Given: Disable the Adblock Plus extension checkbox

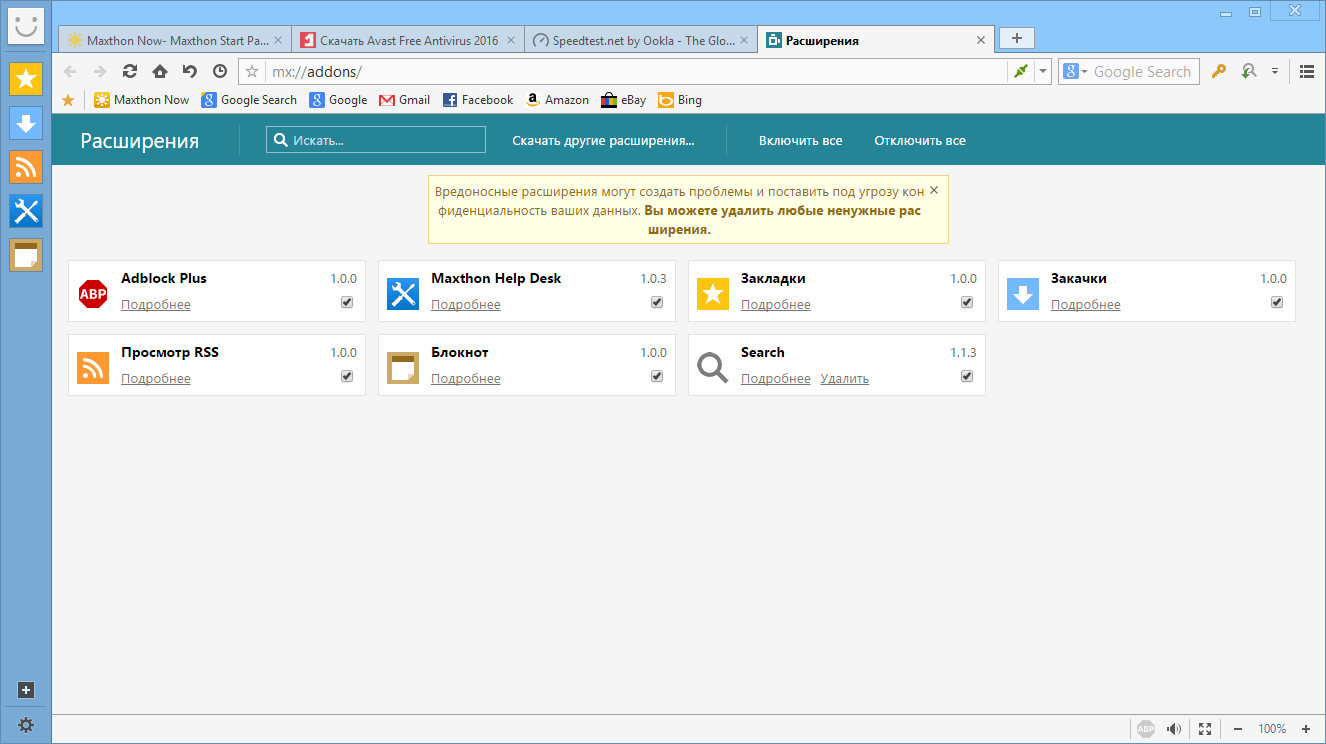Looking at the screenshot, I should pyautogui.click(x=347, y=302).
